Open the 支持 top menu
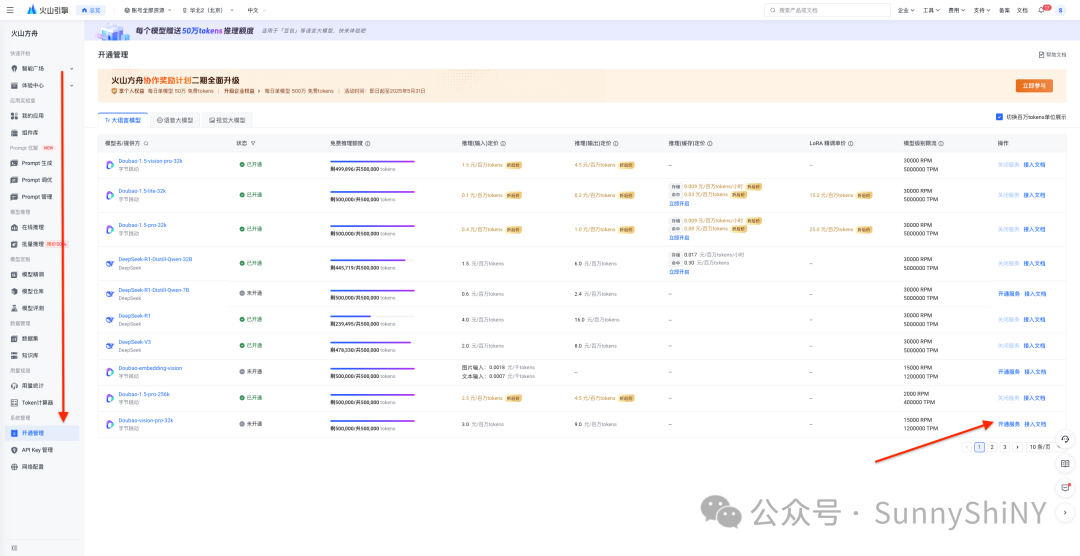The width and height of the screenshot is (1080, 556). tap(982, 10)
